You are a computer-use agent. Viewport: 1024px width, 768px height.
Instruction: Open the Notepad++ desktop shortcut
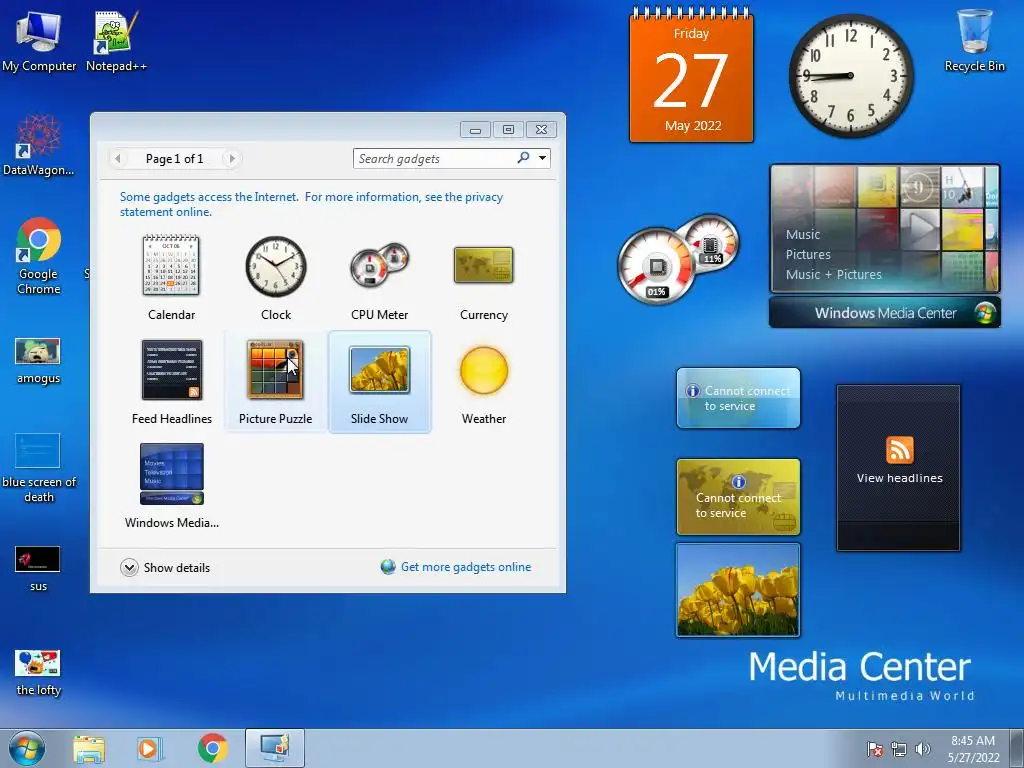point(116,42)
